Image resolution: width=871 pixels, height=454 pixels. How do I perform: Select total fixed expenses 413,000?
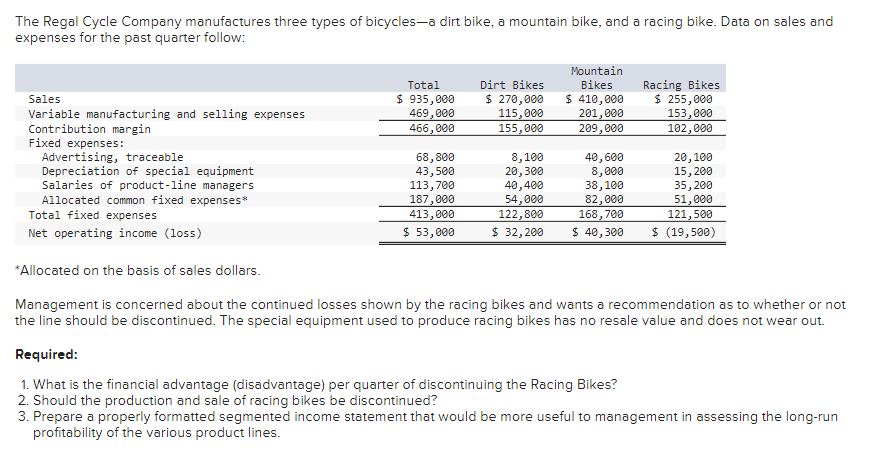[x=432, y=214]
